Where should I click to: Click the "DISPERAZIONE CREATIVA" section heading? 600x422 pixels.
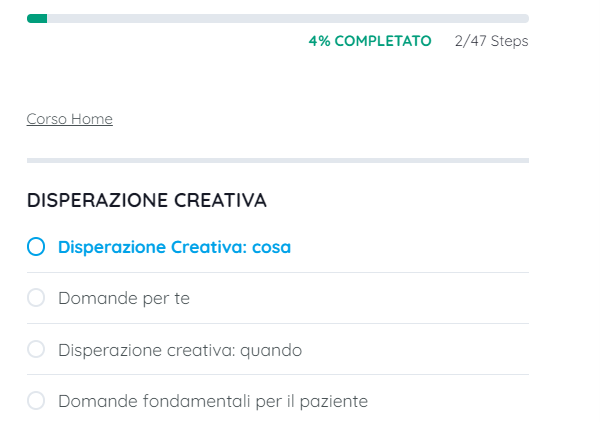(x=147, y=201)
